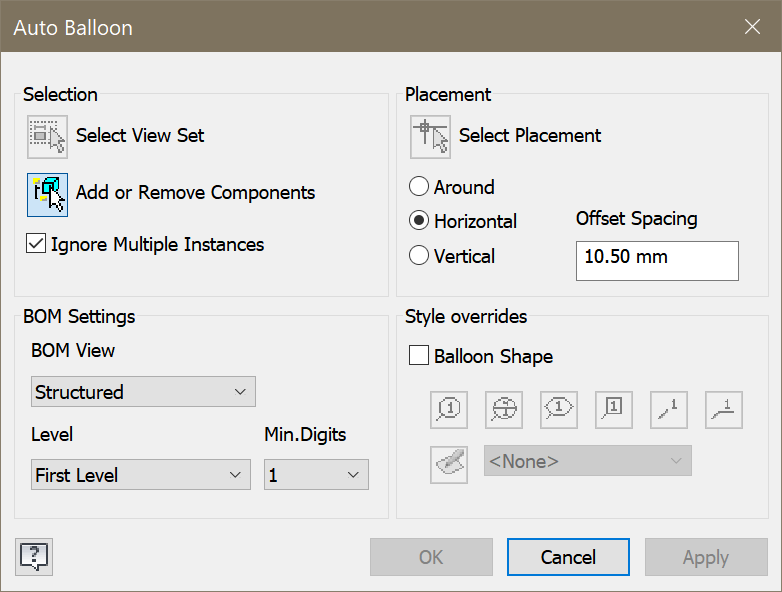Viewport: 782px width, 592px height.
Task: Select the Vertical placement option
Action: point(420,256)
